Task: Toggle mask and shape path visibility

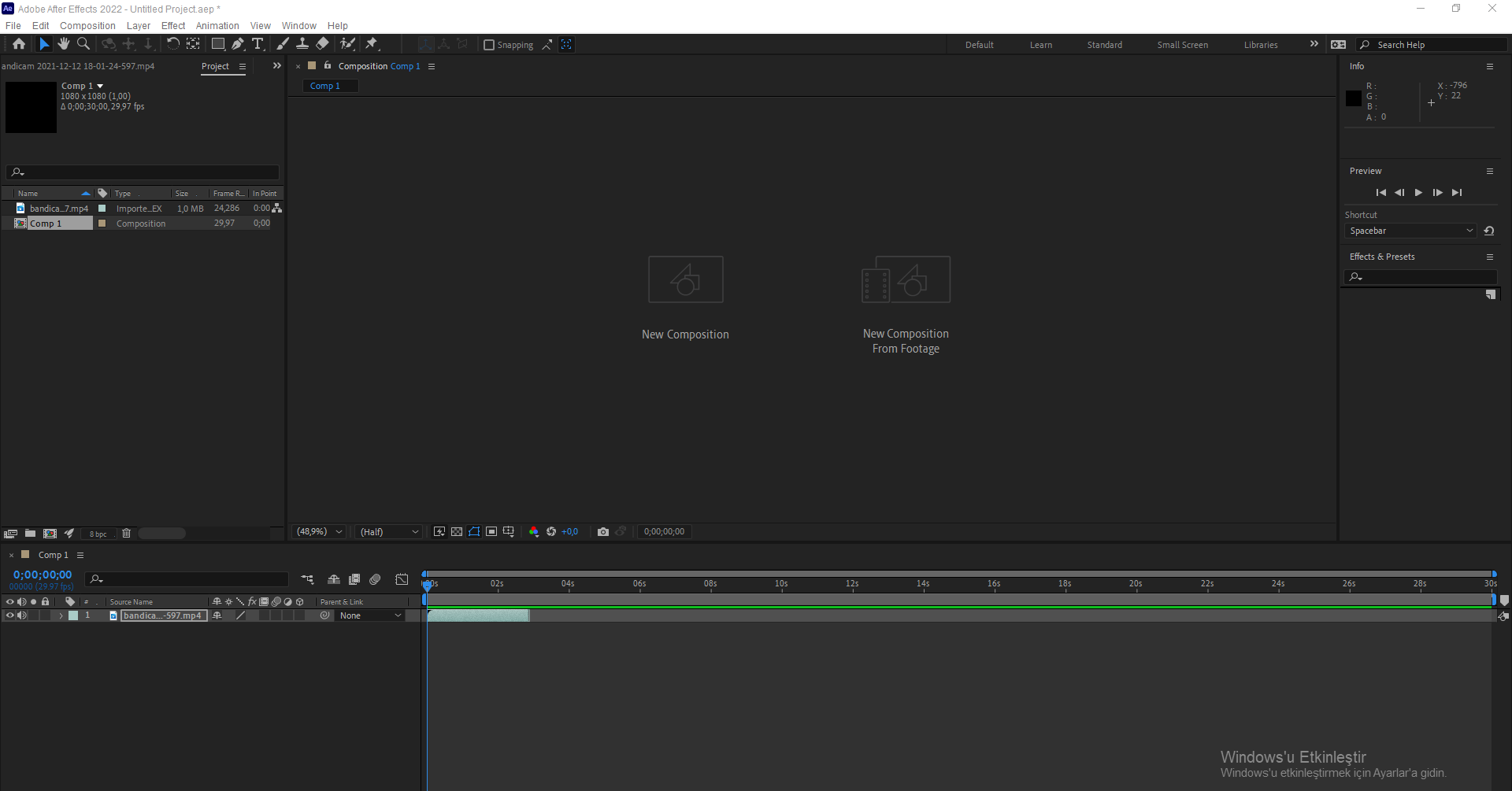Action: click(474, 532)
